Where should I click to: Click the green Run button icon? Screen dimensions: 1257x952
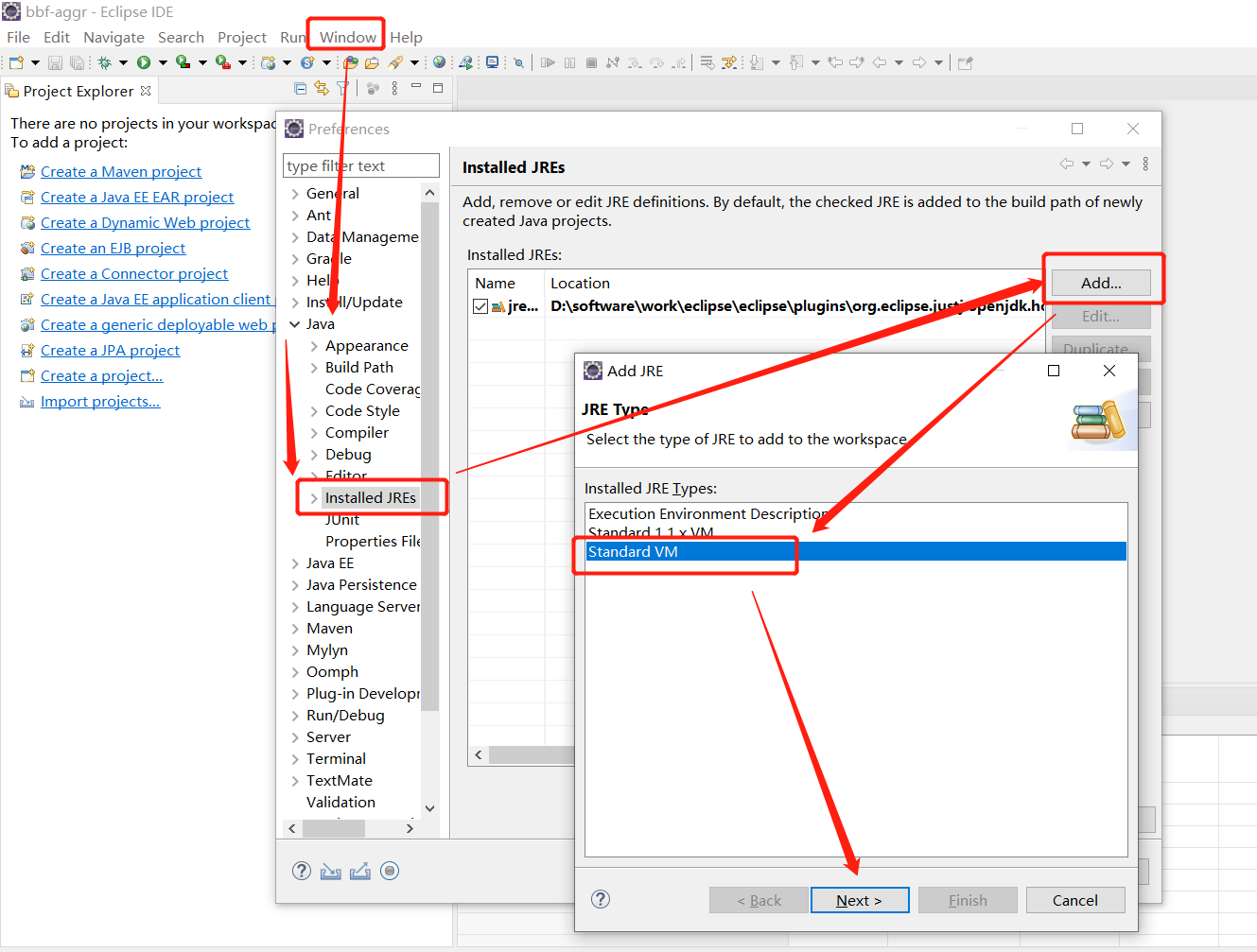[144, 62]
